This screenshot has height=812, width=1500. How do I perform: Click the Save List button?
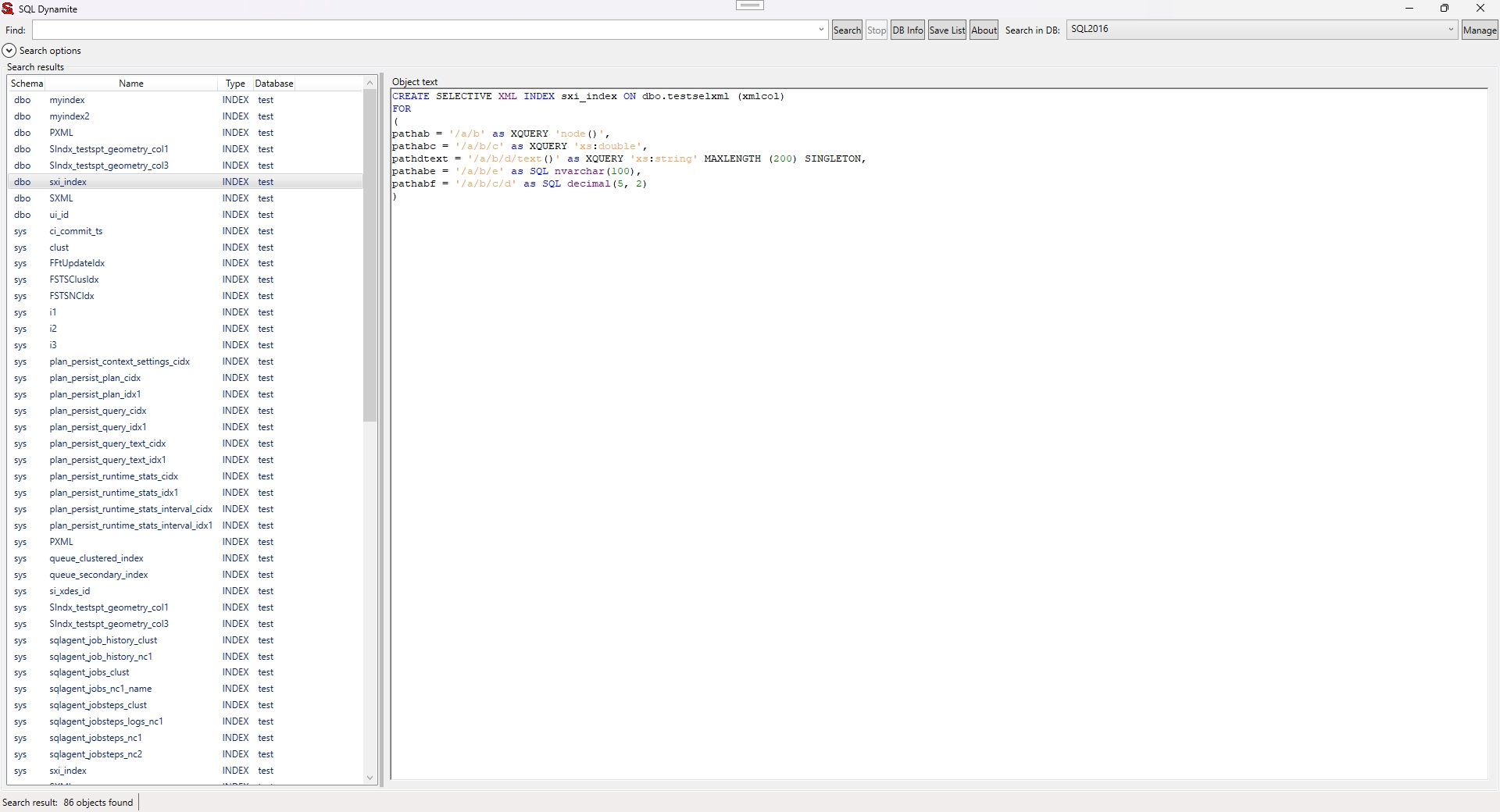coord(947,30)
